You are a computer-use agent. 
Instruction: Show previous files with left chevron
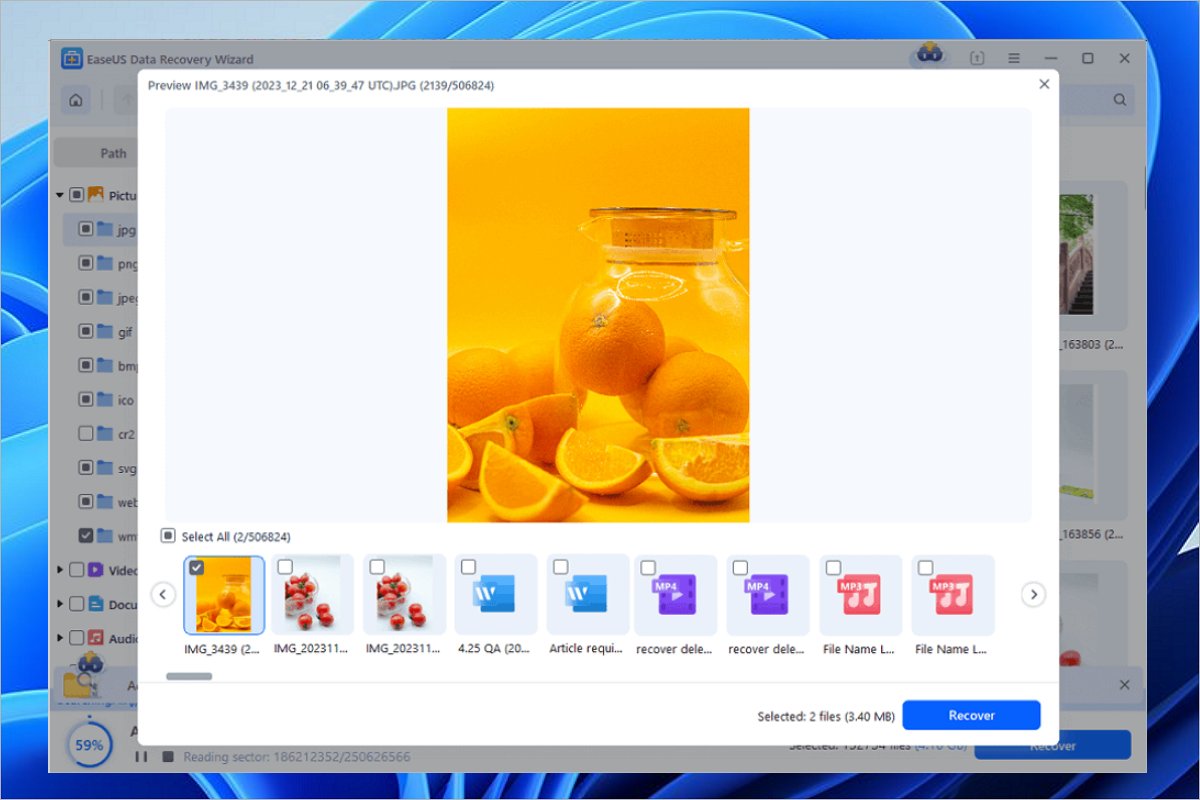tap(163, 595)
